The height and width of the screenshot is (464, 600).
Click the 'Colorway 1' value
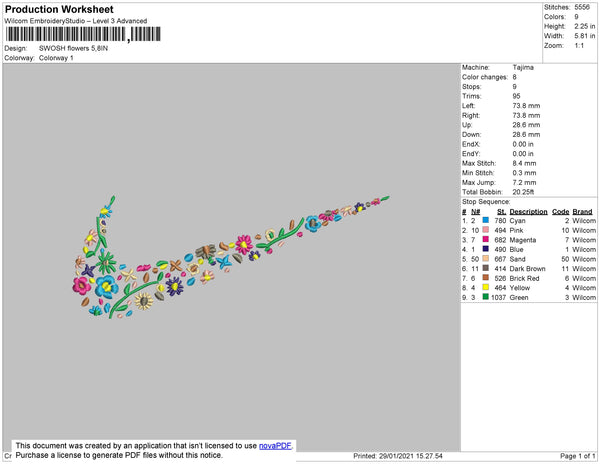[x=56, y=58]
